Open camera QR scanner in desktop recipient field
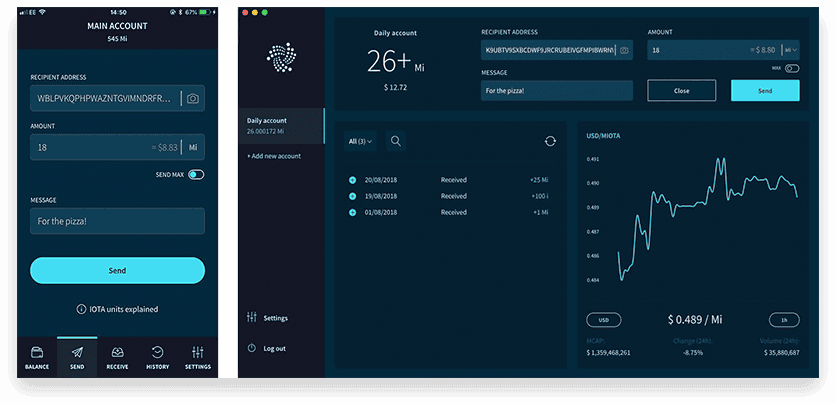836x405 pixels. (624, 50)
